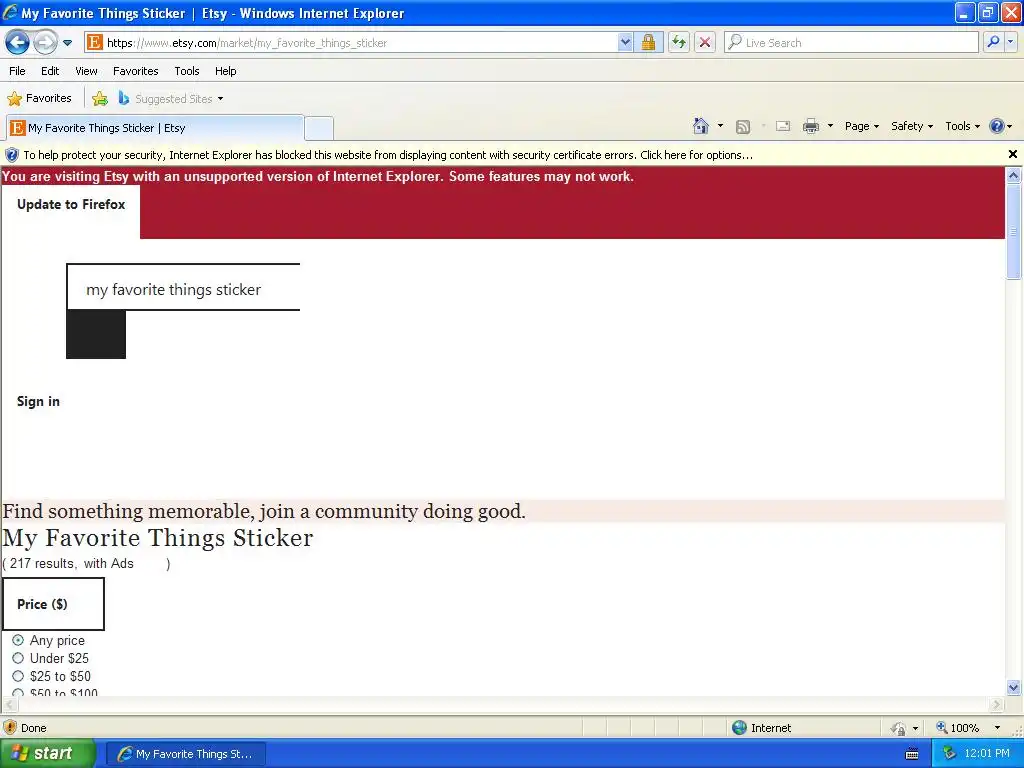Click the security information bar message
Viewport: 1024px width, 768px height.
point(388,155)
